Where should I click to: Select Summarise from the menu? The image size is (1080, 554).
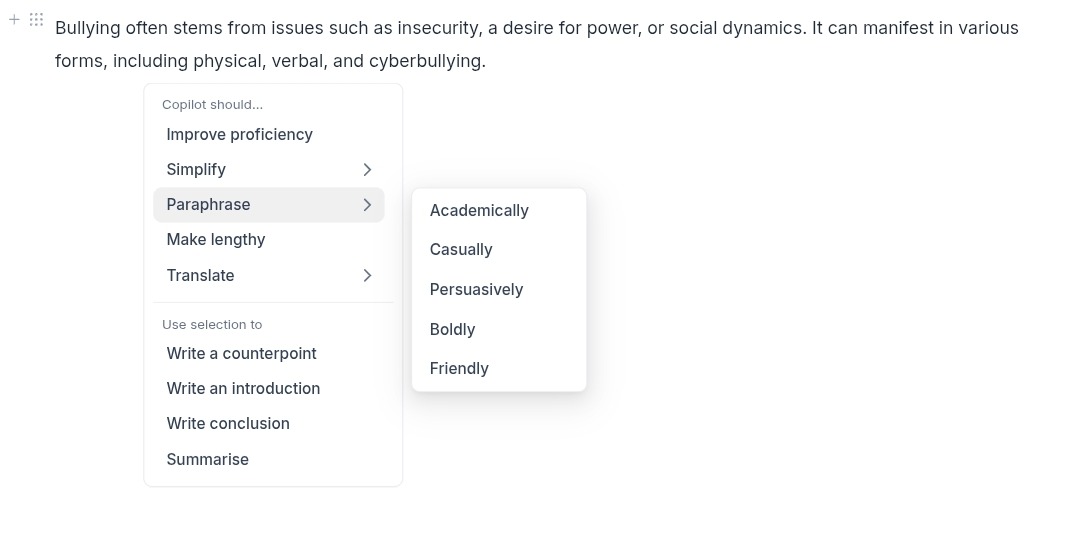(269, 460)
